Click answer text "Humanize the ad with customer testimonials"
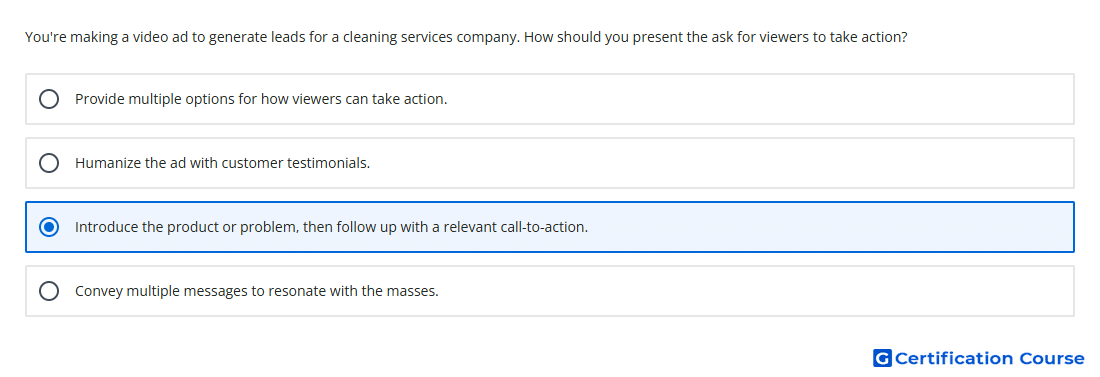Image resolution: width=1100 pixels, height=377 pixels. [222, 163]
